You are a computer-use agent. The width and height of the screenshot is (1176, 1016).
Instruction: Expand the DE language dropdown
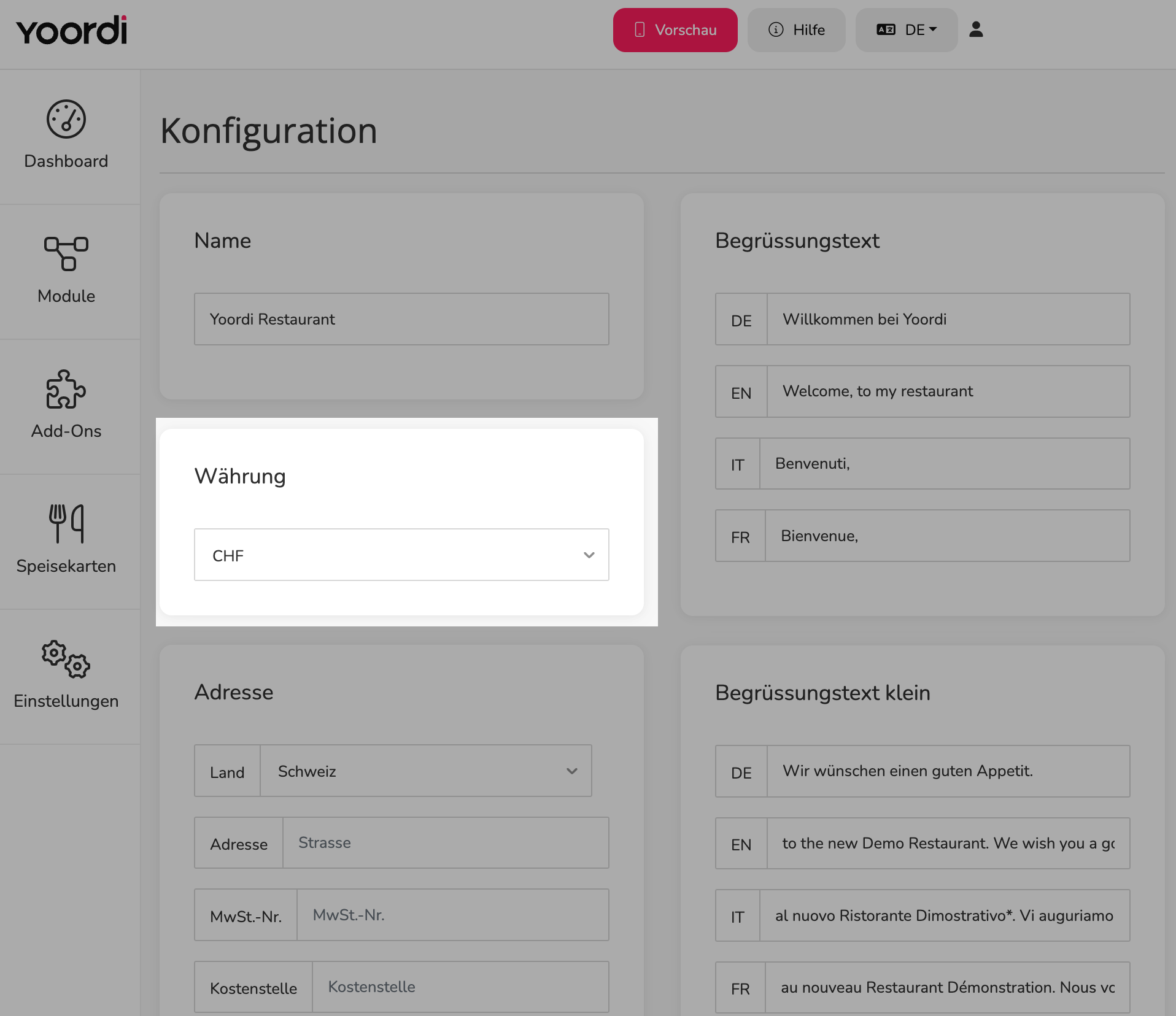[907, 30]
